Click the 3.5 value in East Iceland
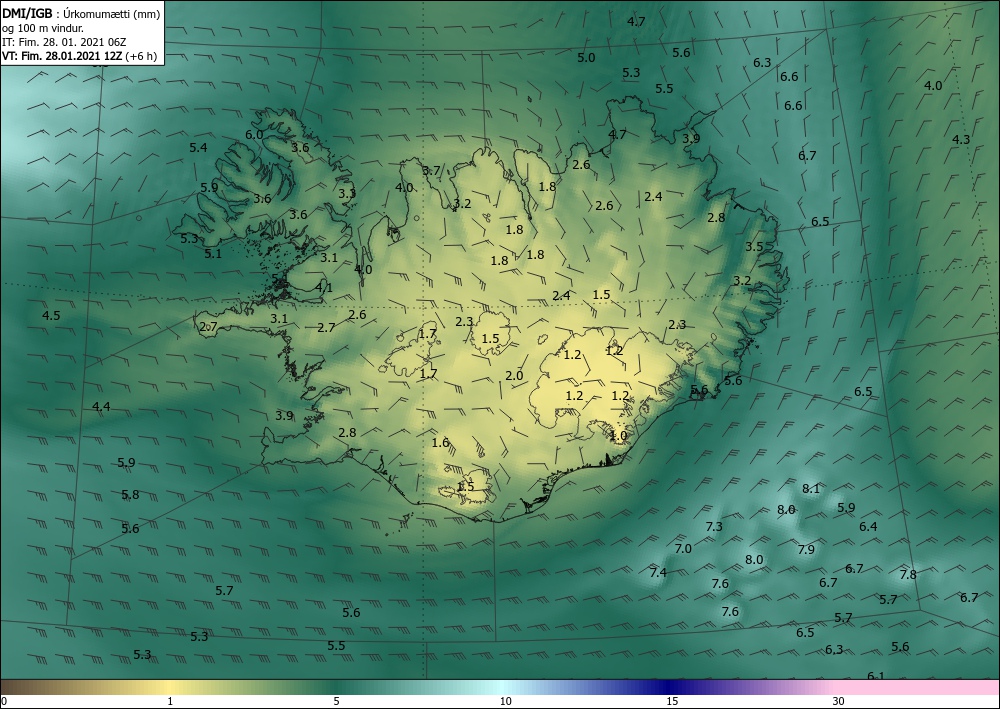Viewport: 1000px width, 709px height. (754, 247)
